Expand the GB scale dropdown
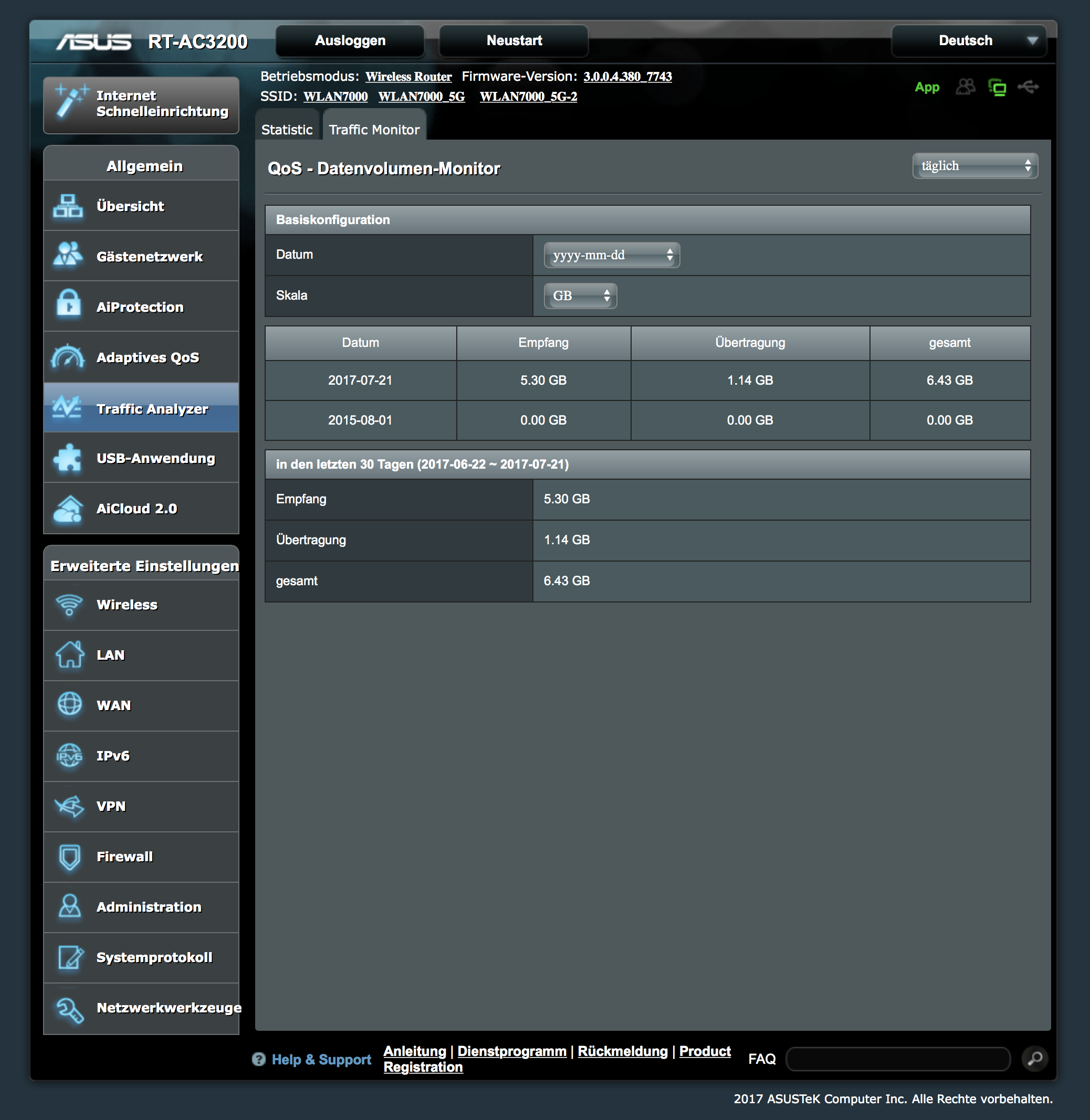This screenshot has height=1120, width=1090. point(580,296)
